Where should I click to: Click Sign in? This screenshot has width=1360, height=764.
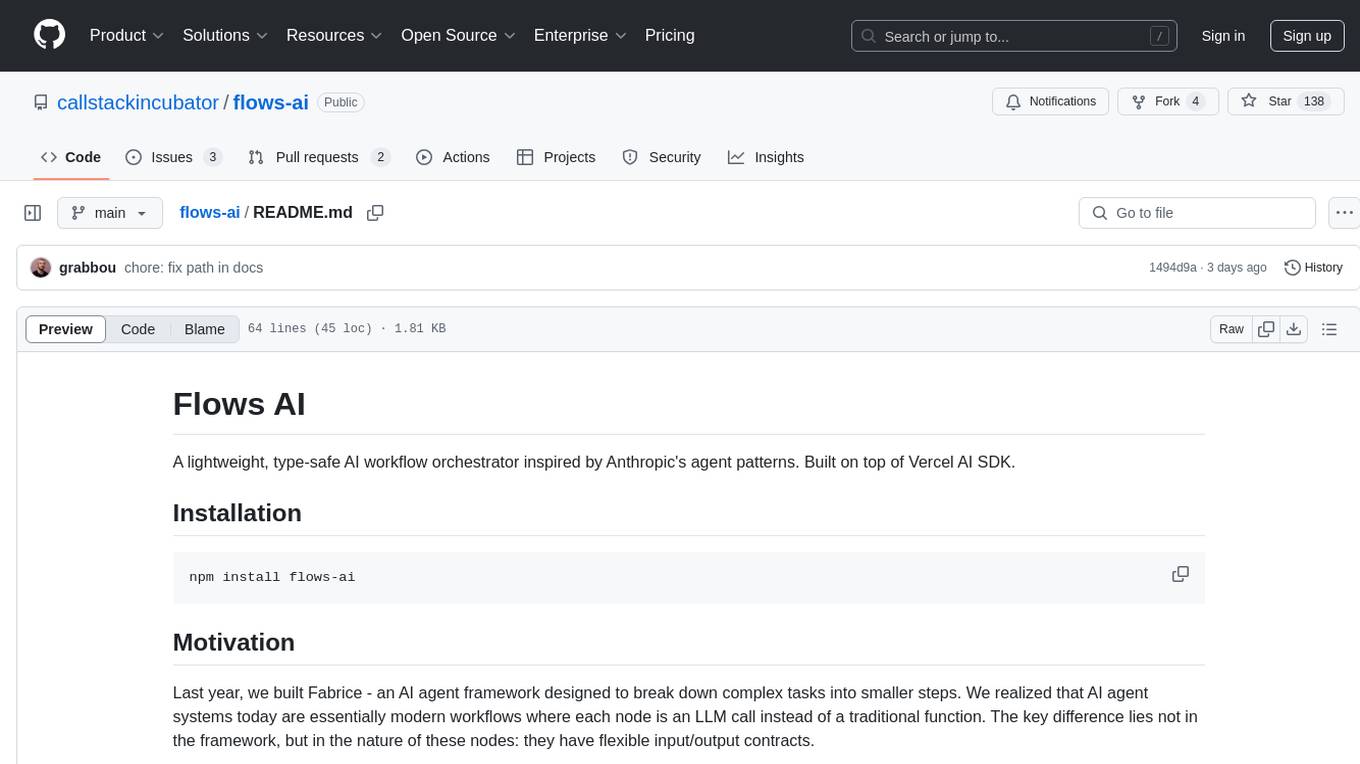1223,36
